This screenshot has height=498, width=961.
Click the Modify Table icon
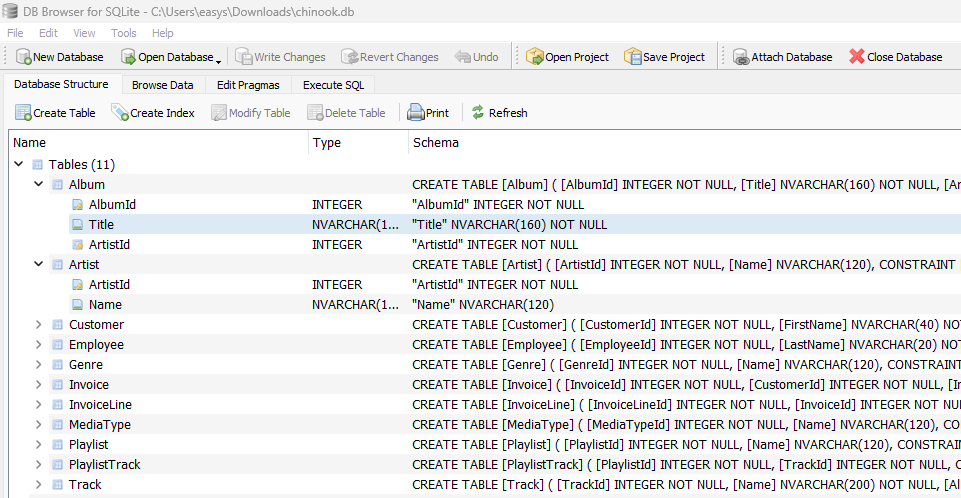pos(219,113)
